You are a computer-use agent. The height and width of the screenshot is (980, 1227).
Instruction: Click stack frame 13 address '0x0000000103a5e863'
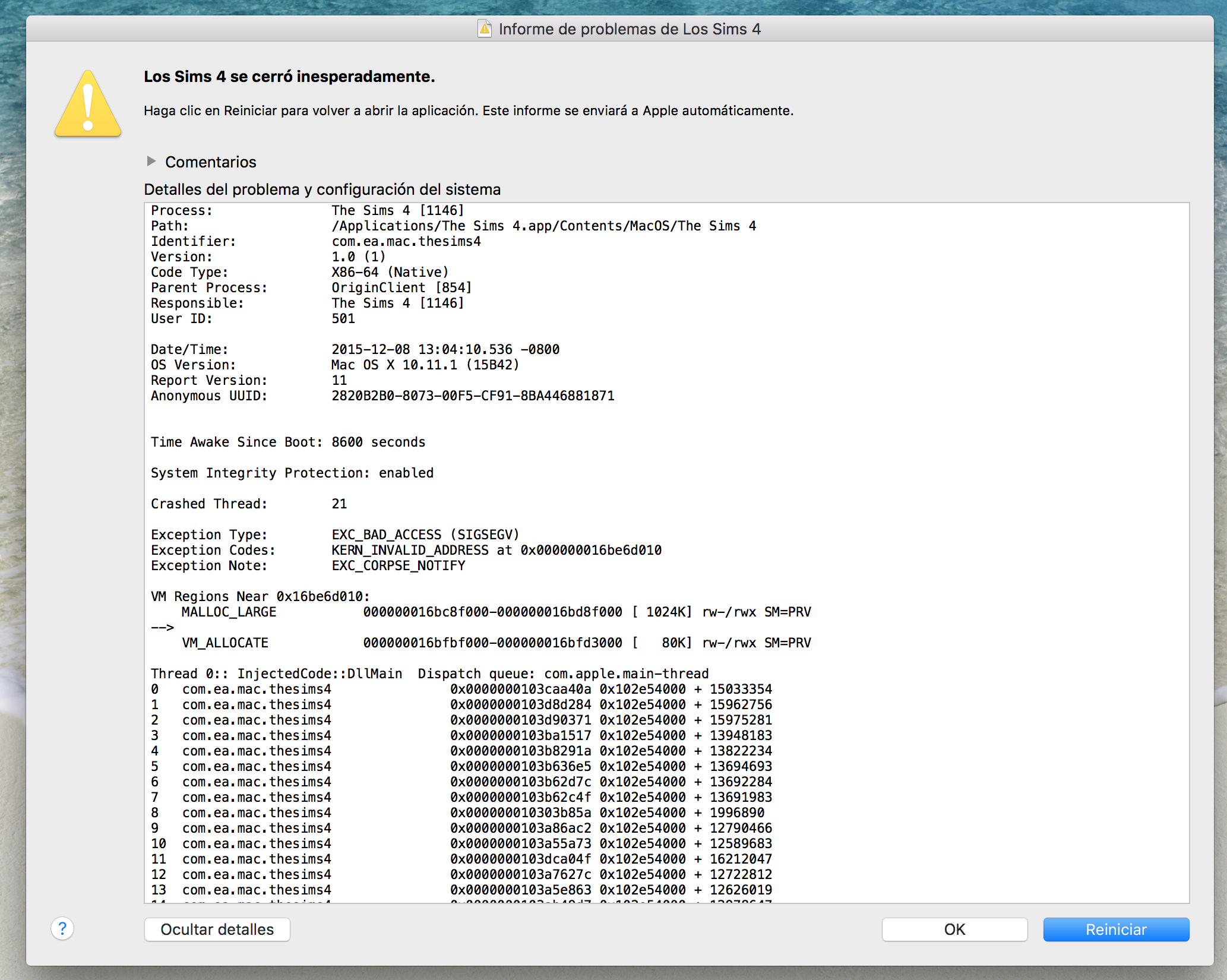tap(521, 890)
